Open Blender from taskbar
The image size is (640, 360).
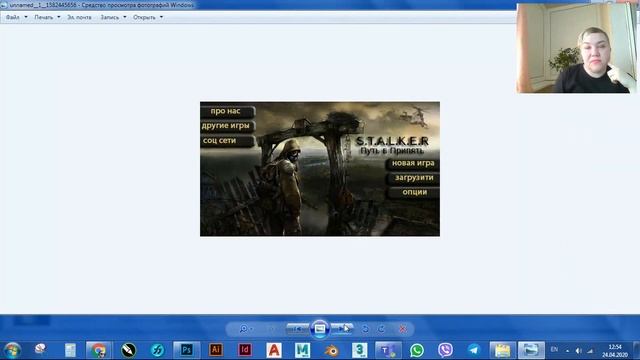point(331,350)
